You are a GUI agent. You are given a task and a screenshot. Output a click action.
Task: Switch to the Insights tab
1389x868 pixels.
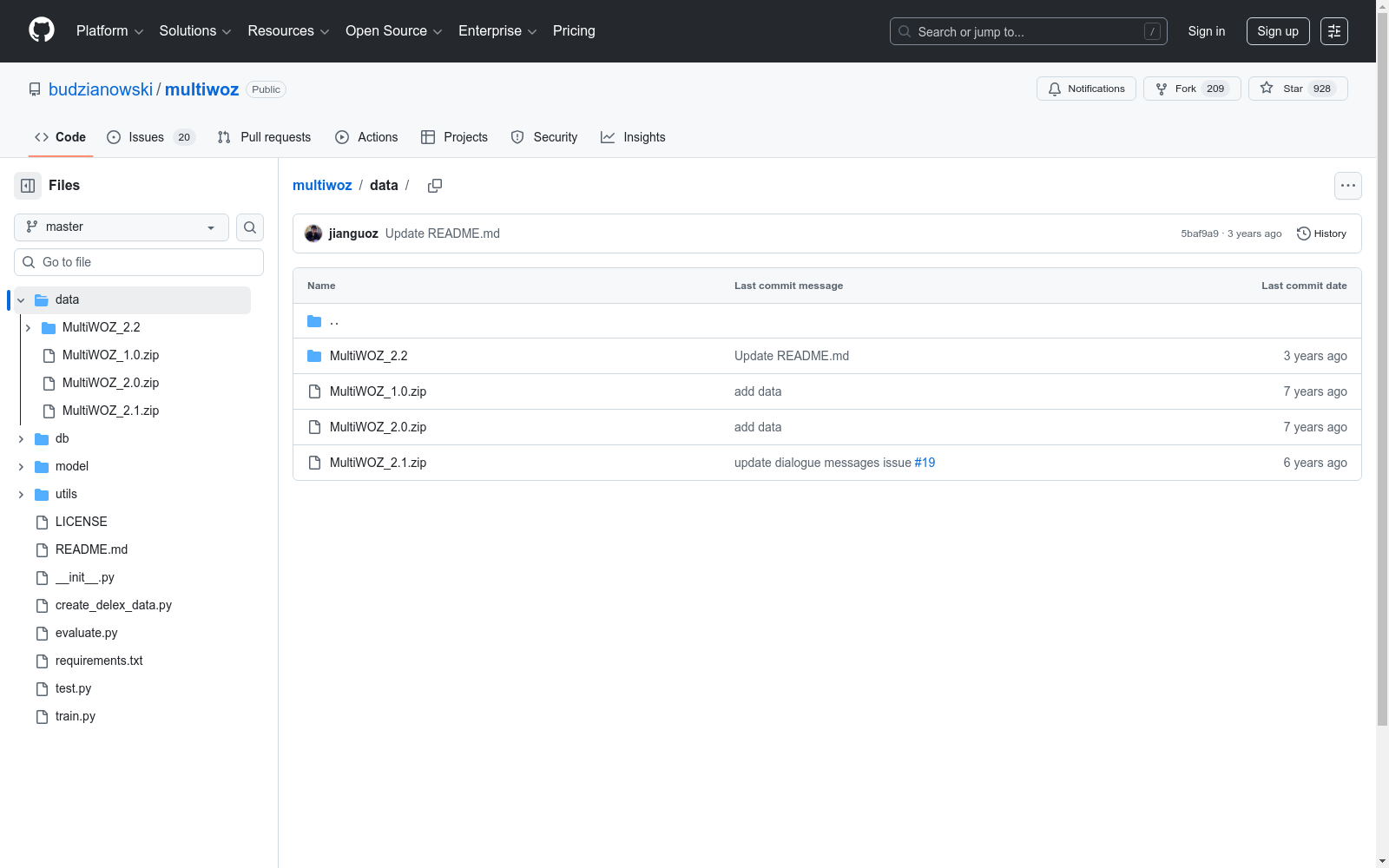pos(633,137)
